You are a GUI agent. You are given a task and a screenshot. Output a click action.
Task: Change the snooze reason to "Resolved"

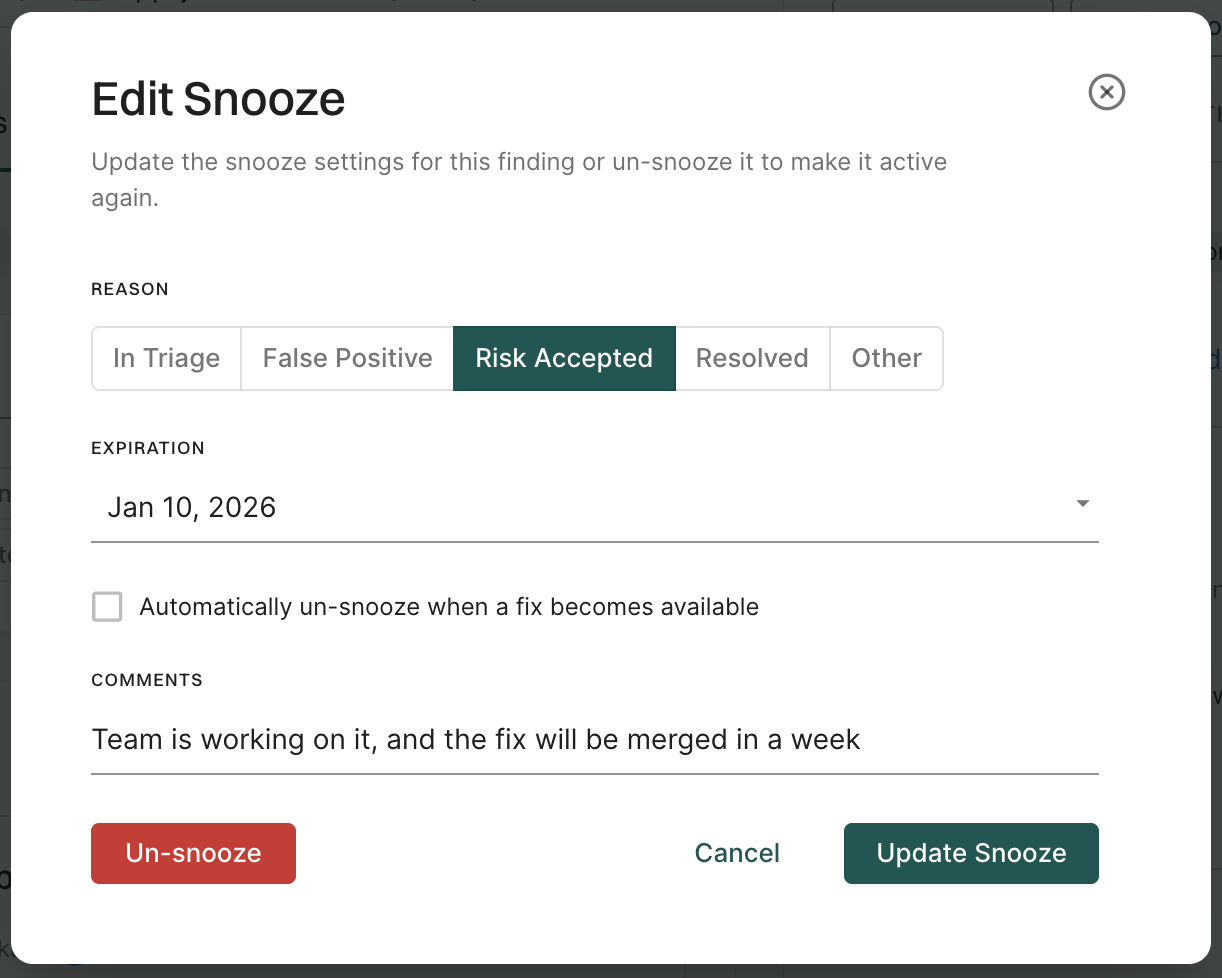tap(752, 358)
